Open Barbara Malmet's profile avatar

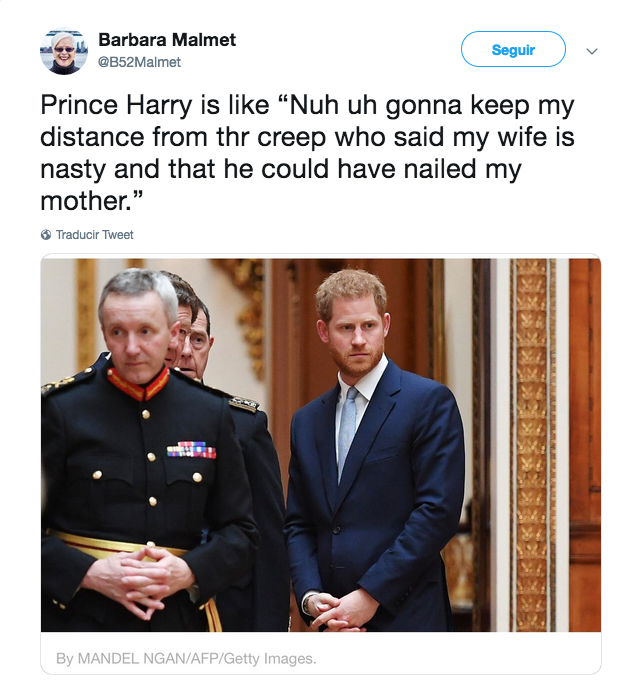(63, 51)
